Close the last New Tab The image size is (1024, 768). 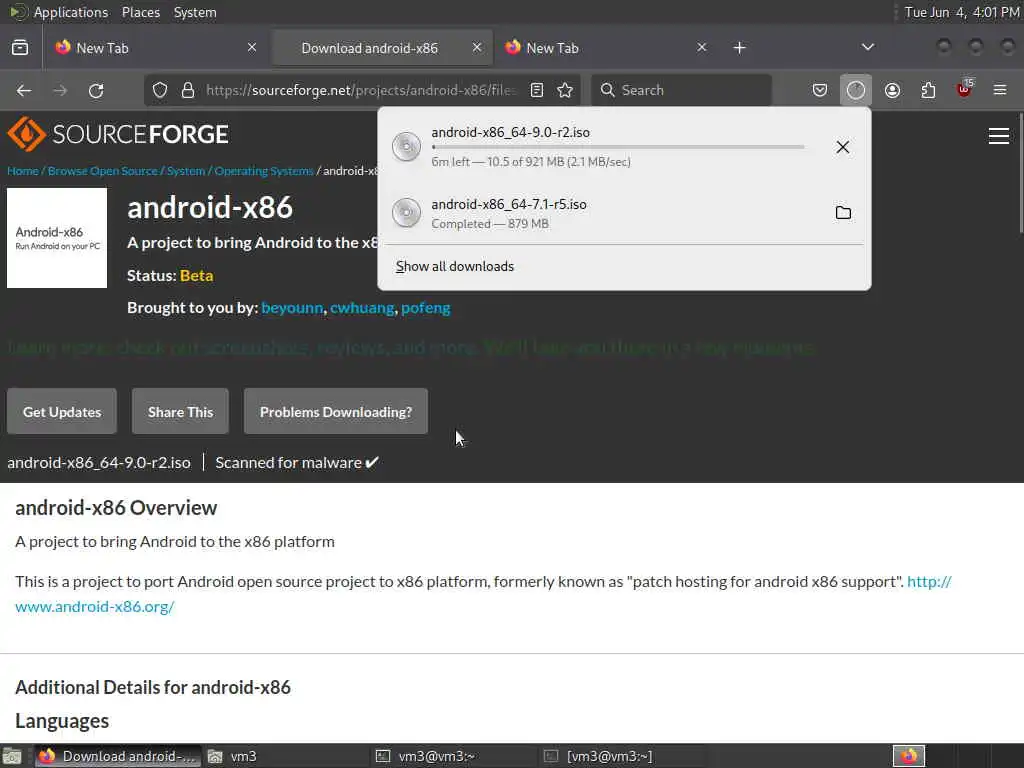tap(701, 48)
